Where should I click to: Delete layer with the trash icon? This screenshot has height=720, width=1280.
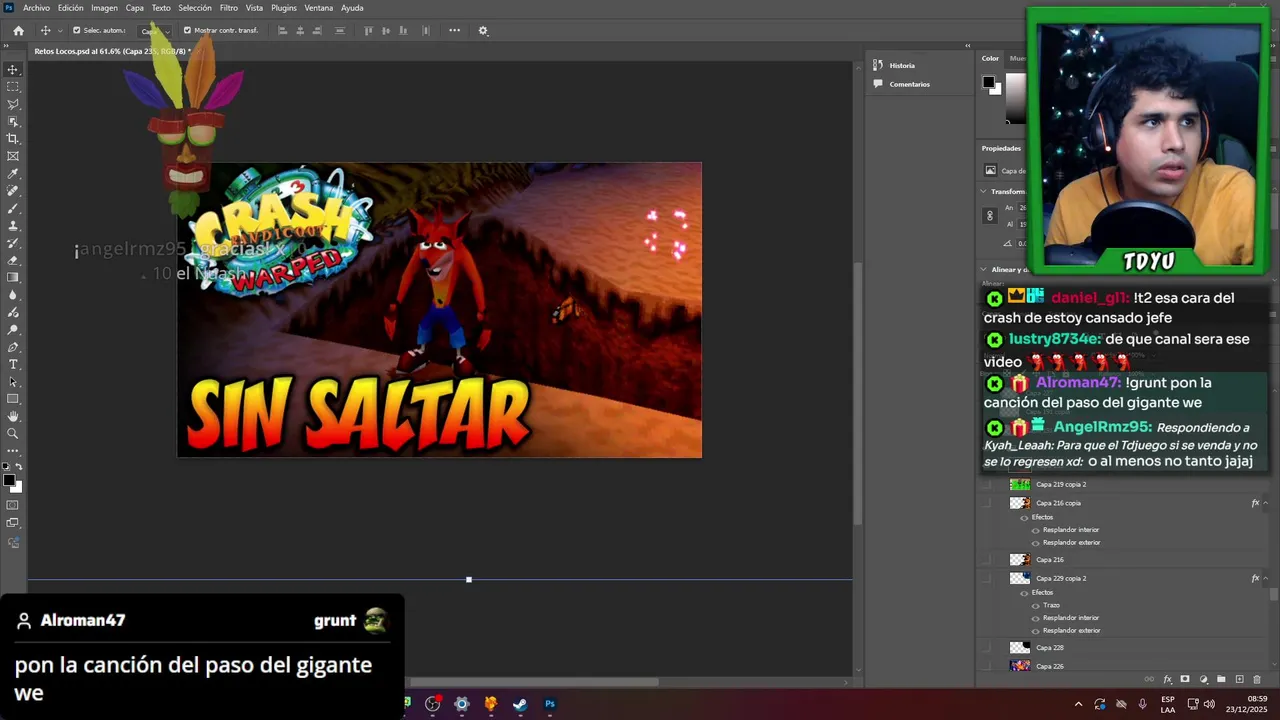(1257, 680)
